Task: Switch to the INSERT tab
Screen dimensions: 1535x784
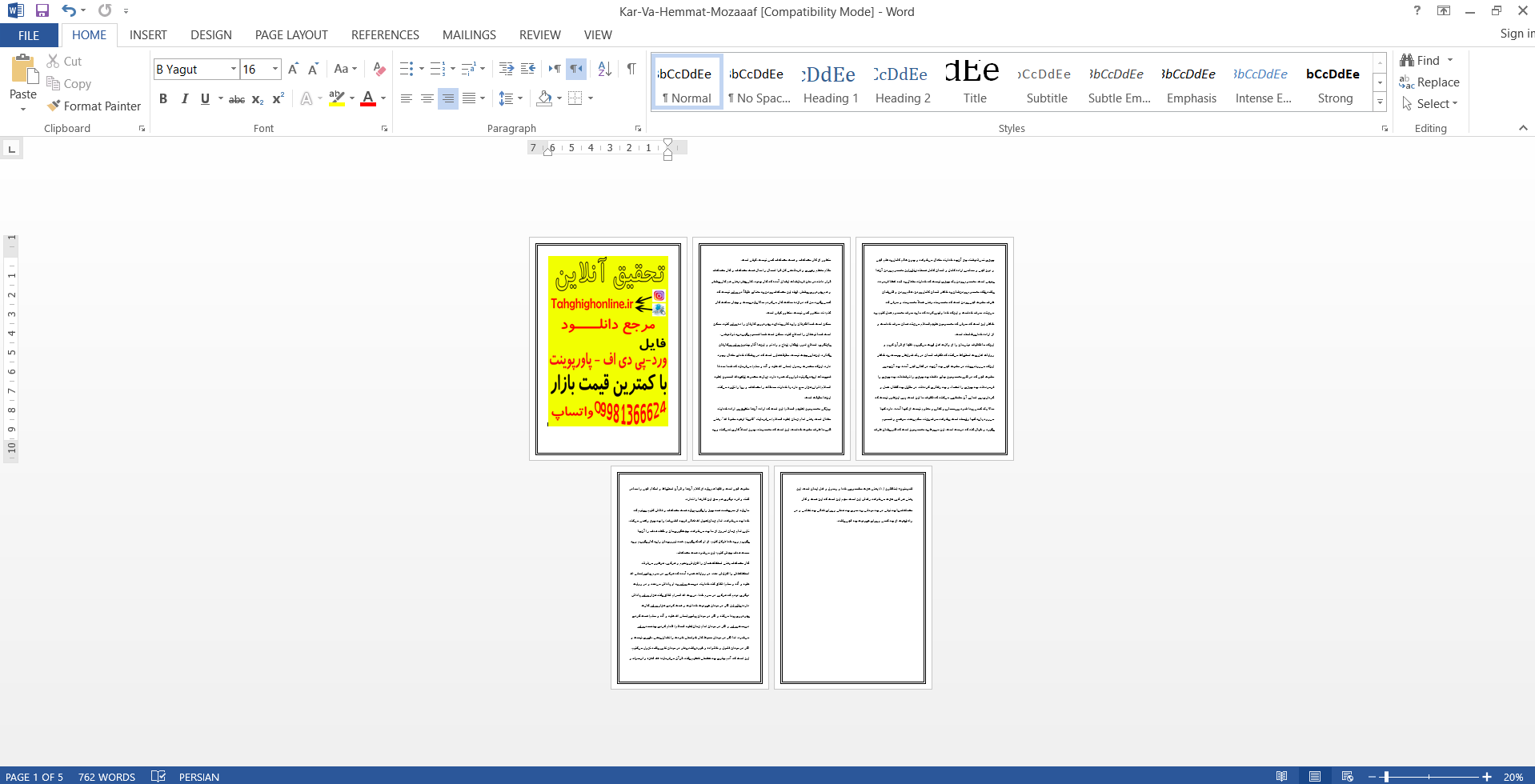Action: click(x=148, y=35)
